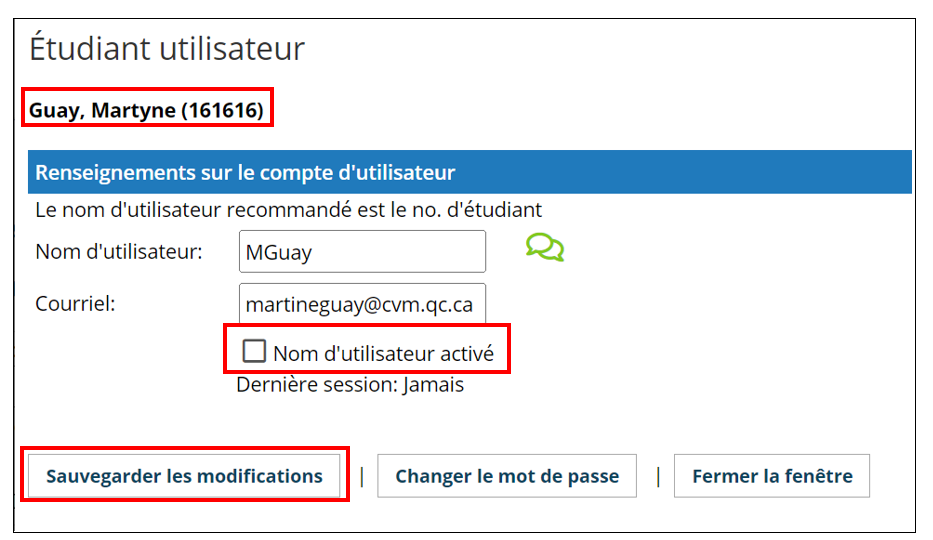The image size is (933, 540).
Task: Click the empty blue header area at right
Action: point(684,172)
